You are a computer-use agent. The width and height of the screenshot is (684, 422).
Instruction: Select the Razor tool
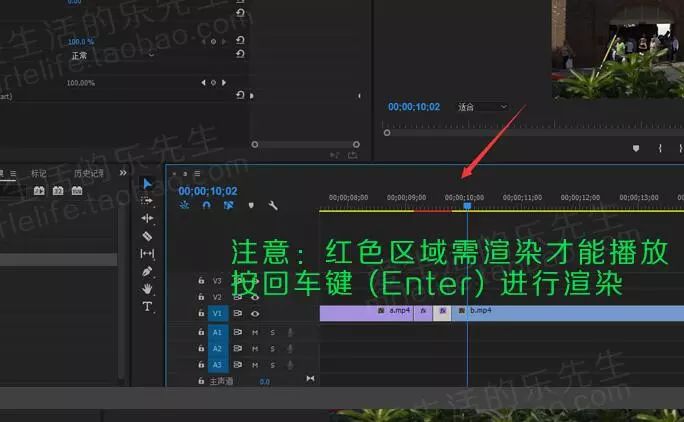147,236
